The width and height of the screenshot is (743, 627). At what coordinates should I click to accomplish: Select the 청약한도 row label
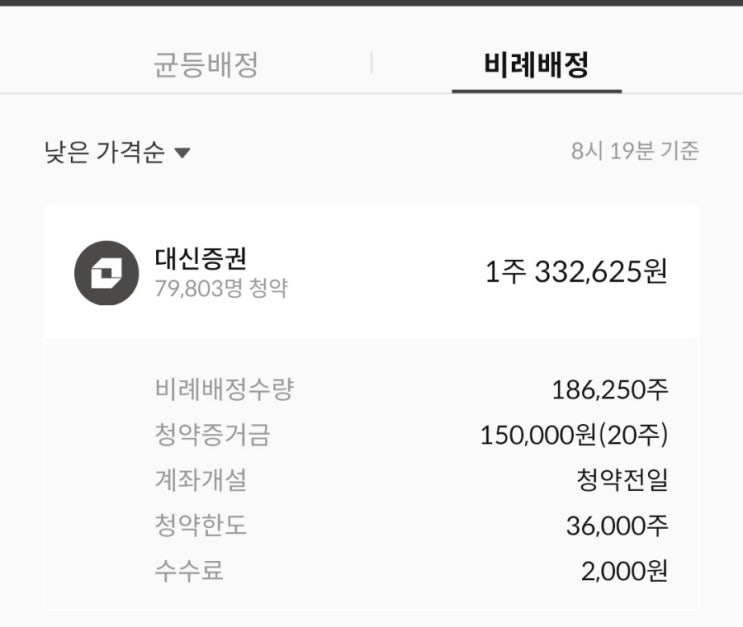click(201, 525)
